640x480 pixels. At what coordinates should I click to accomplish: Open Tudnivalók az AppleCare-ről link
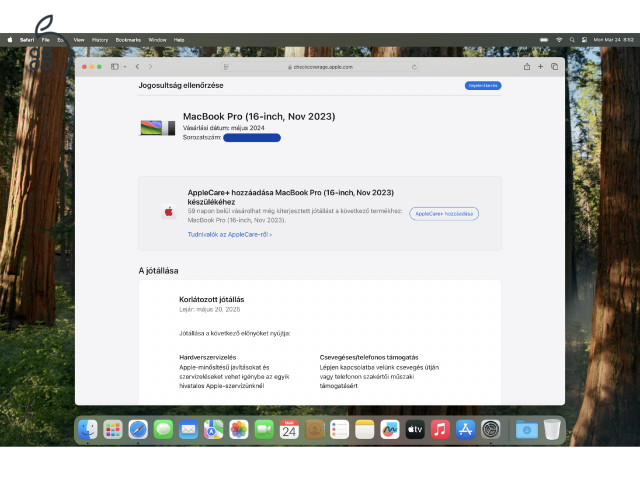coord(230,235)
